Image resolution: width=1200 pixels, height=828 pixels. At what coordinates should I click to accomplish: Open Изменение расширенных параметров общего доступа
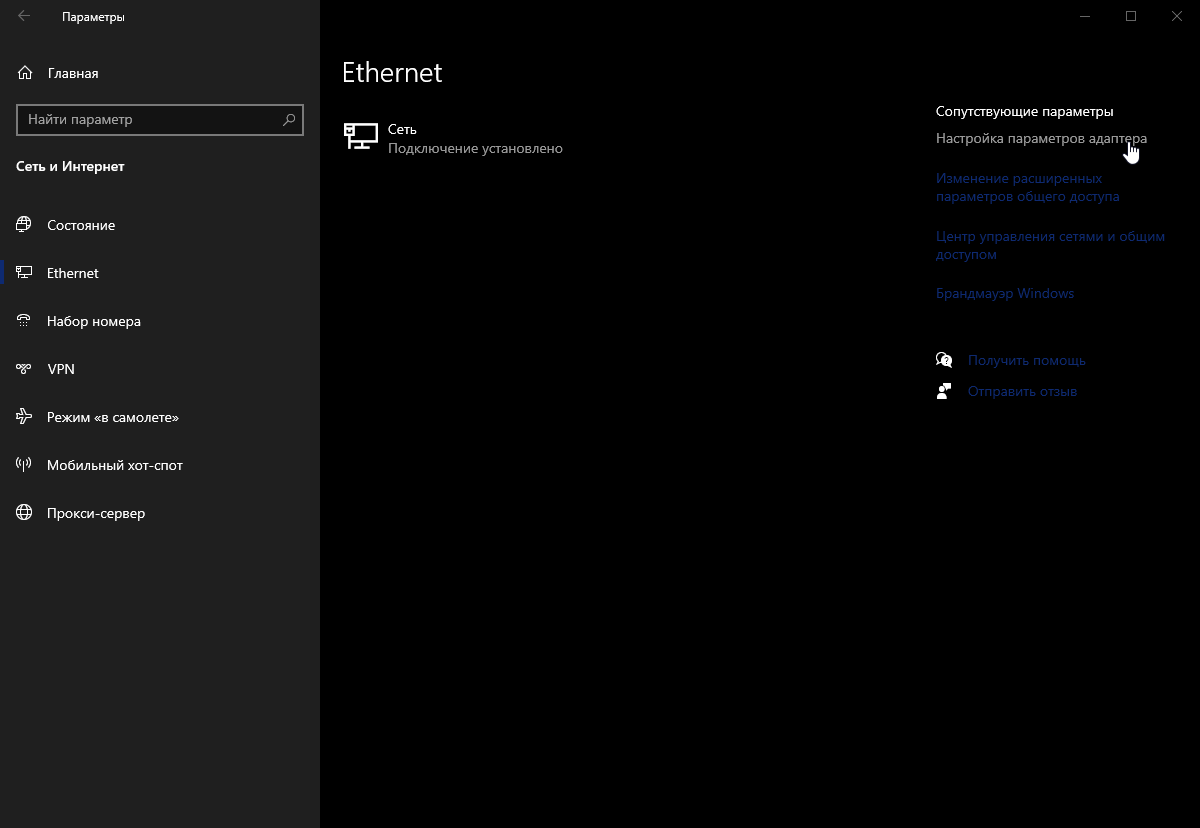tap(1027, 188)
